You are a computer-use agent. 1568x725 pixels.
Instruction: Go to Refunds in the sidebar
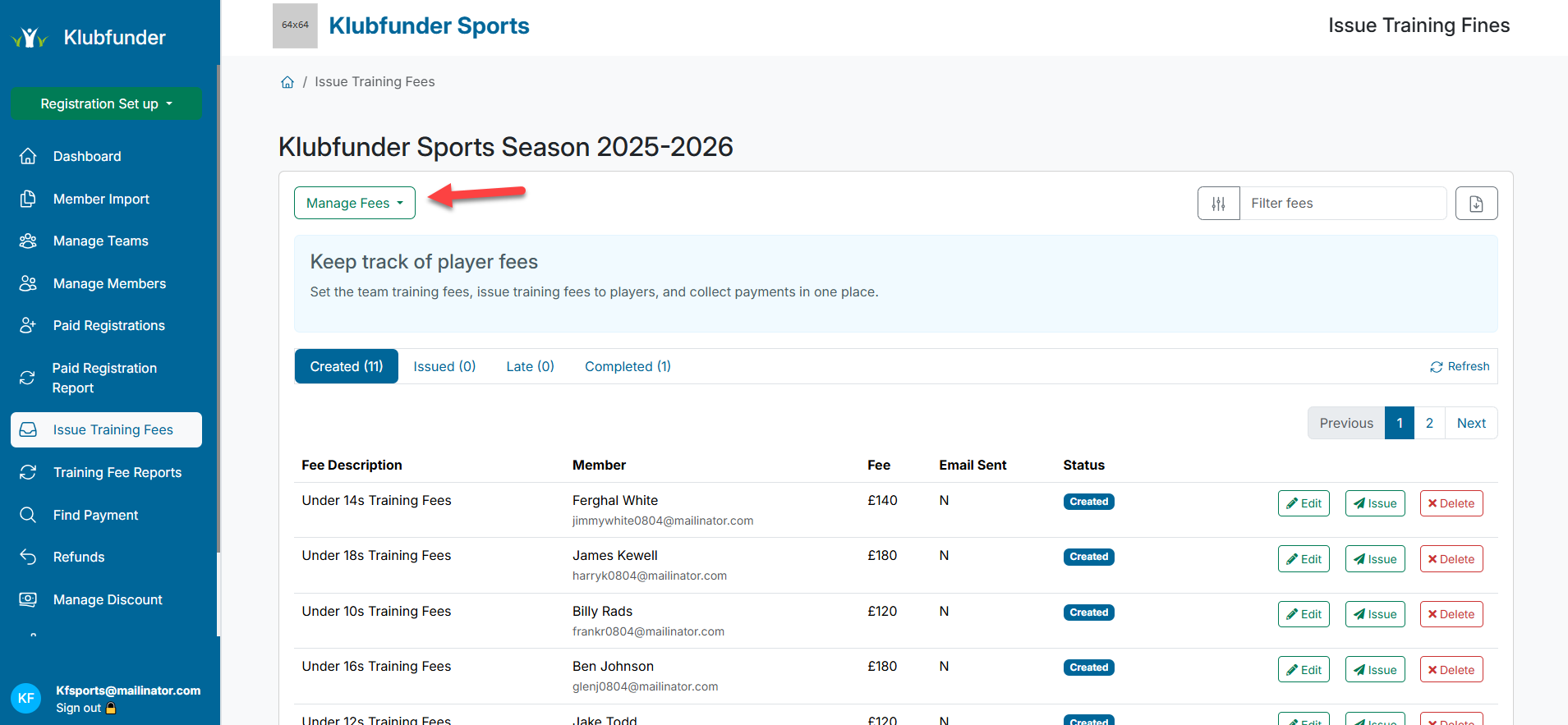(79, 557)
